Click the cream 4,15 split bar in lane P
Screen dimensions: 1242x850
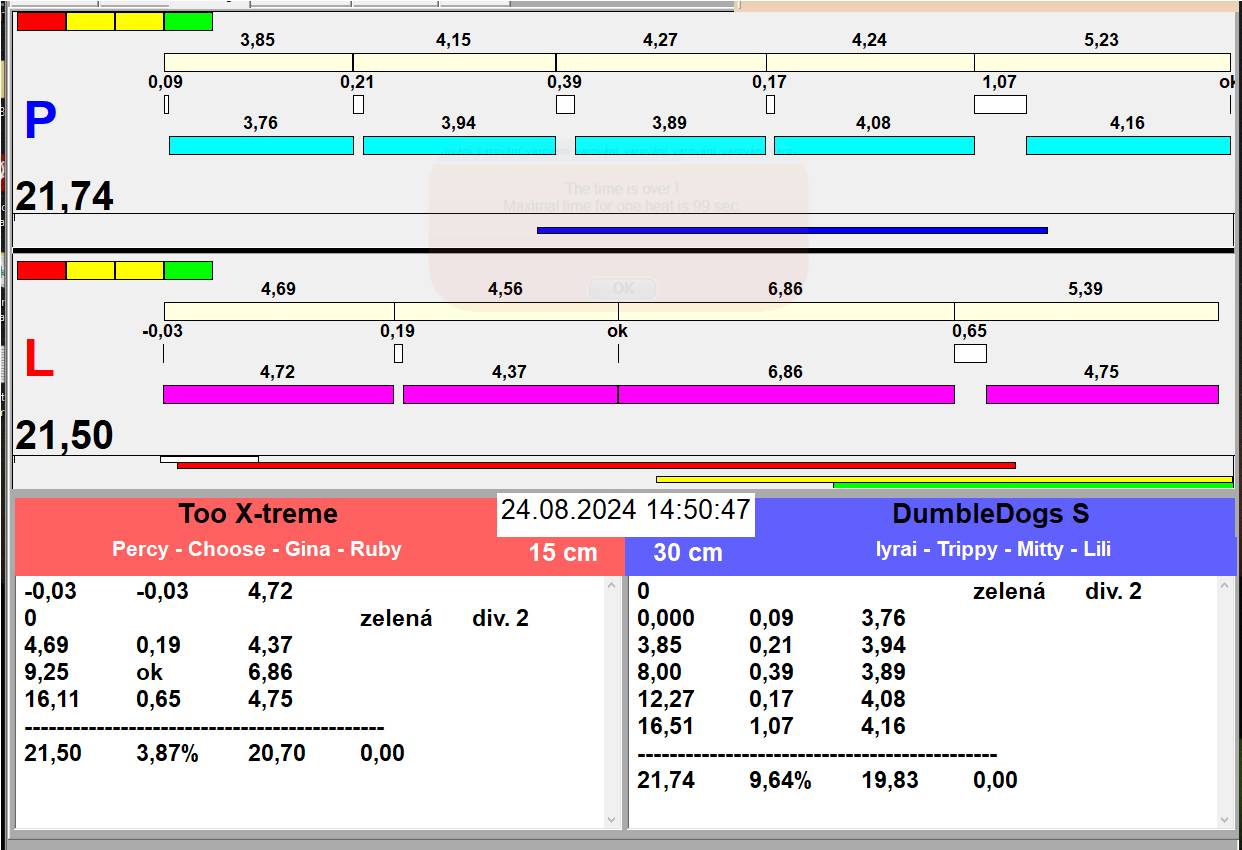[454, 62]
